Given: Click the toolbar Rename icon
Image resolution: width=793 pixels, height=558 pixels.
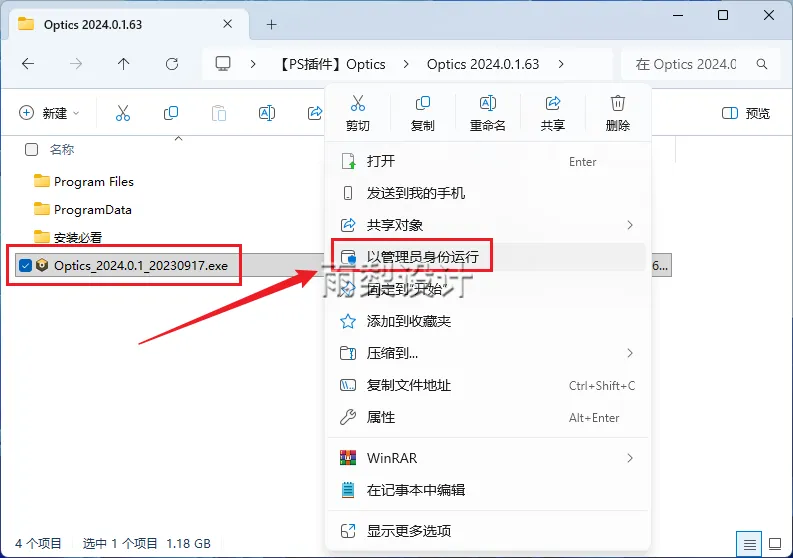Looking at the screenshot, I should (x=267, y=113).
